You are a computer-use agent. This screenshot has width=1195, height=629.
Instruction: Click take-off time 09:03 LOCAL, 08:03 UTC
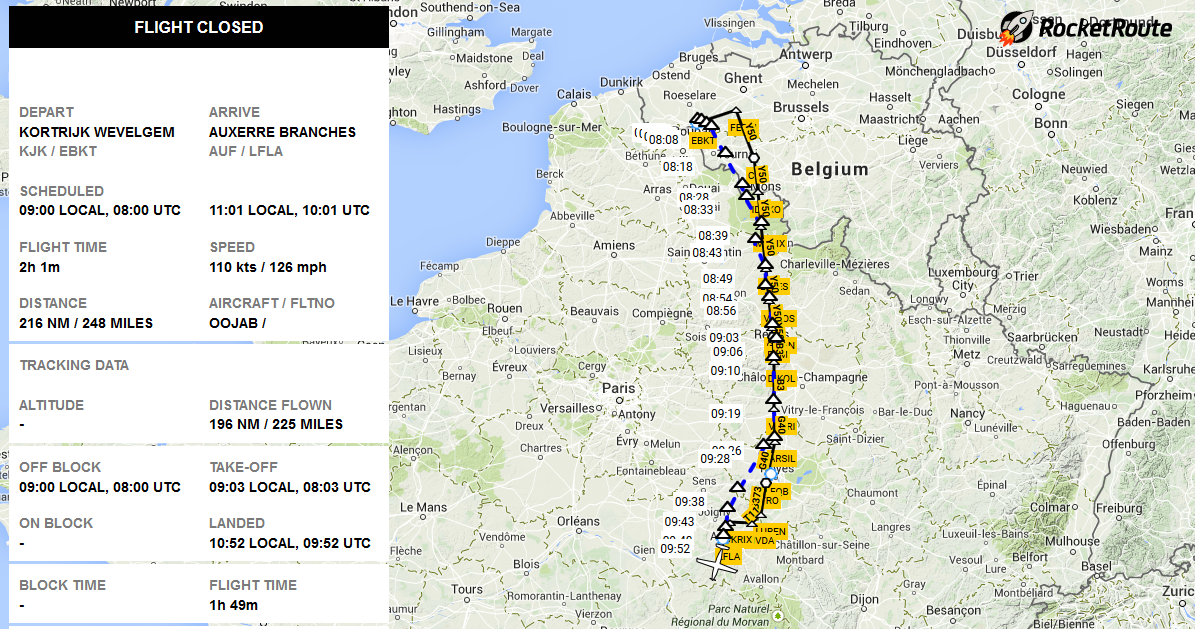(x=290, y=487)
